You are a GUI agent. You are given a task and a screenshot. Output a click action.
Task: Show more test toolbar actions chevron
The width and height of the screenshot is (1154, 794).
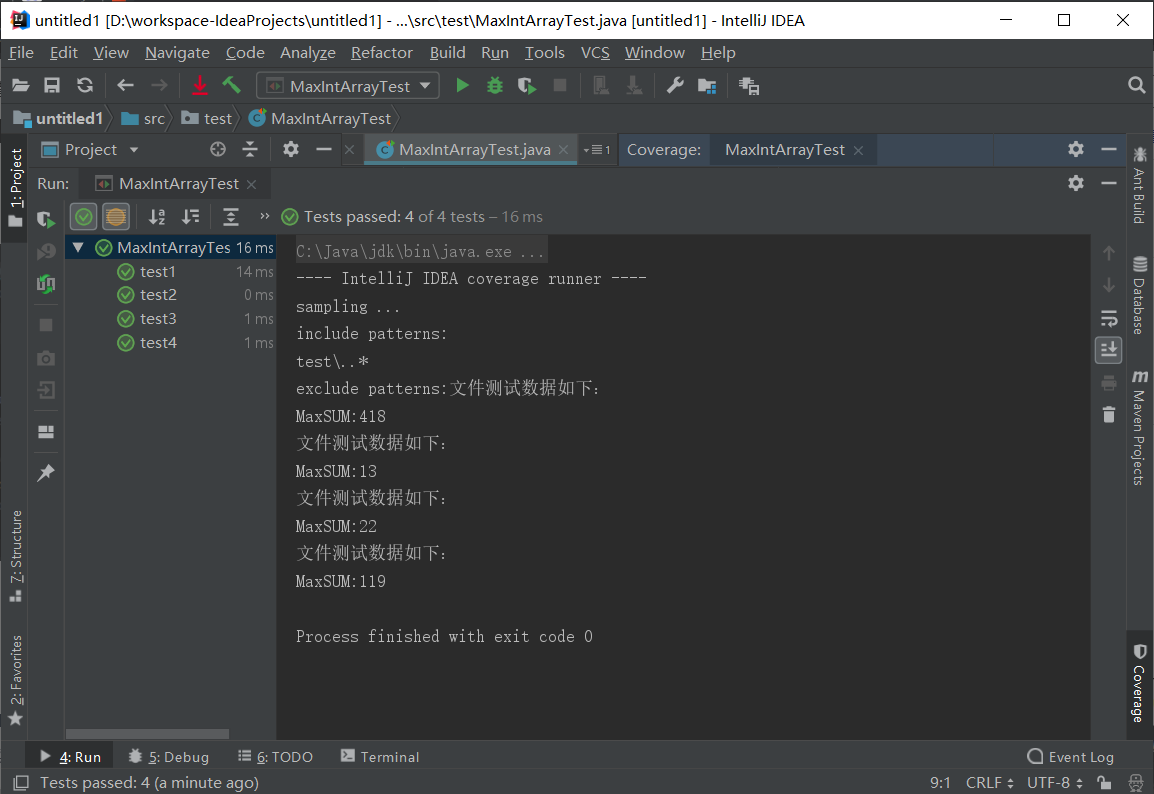pyautogui.click(x=264, y=216)
